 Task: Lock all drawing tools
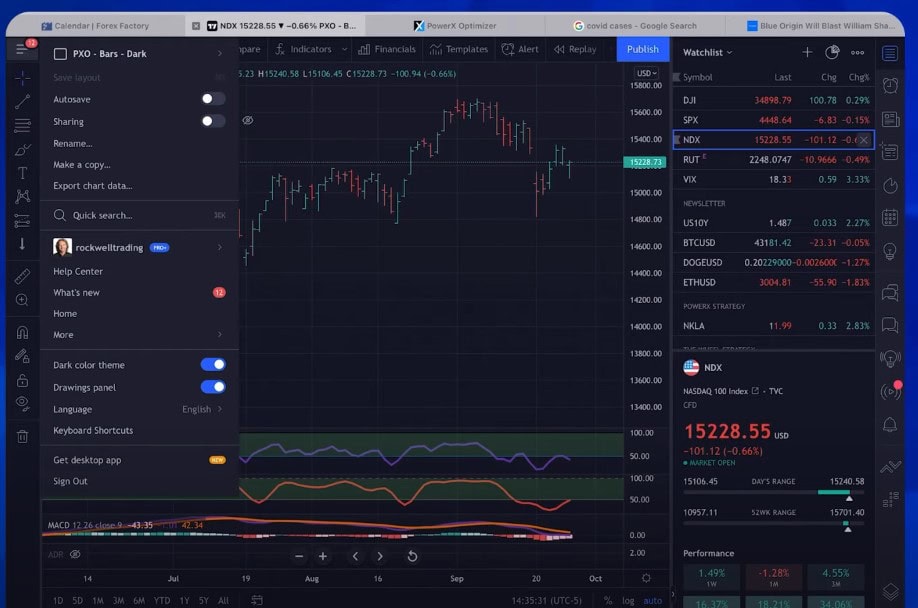pos(22,380)
